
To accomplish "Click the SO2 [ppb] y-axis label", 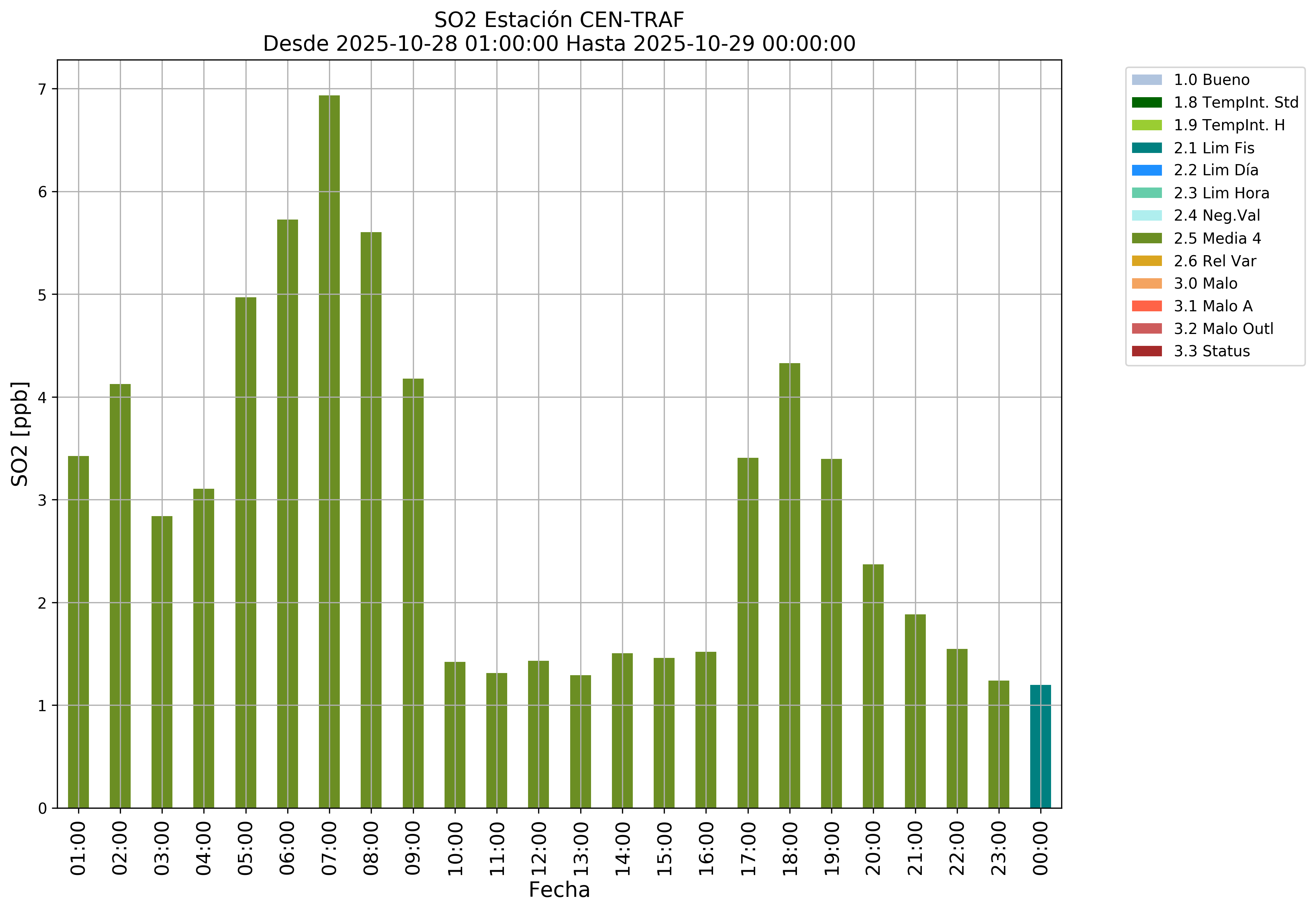I will pyautogui.click(x=20, y=434).
